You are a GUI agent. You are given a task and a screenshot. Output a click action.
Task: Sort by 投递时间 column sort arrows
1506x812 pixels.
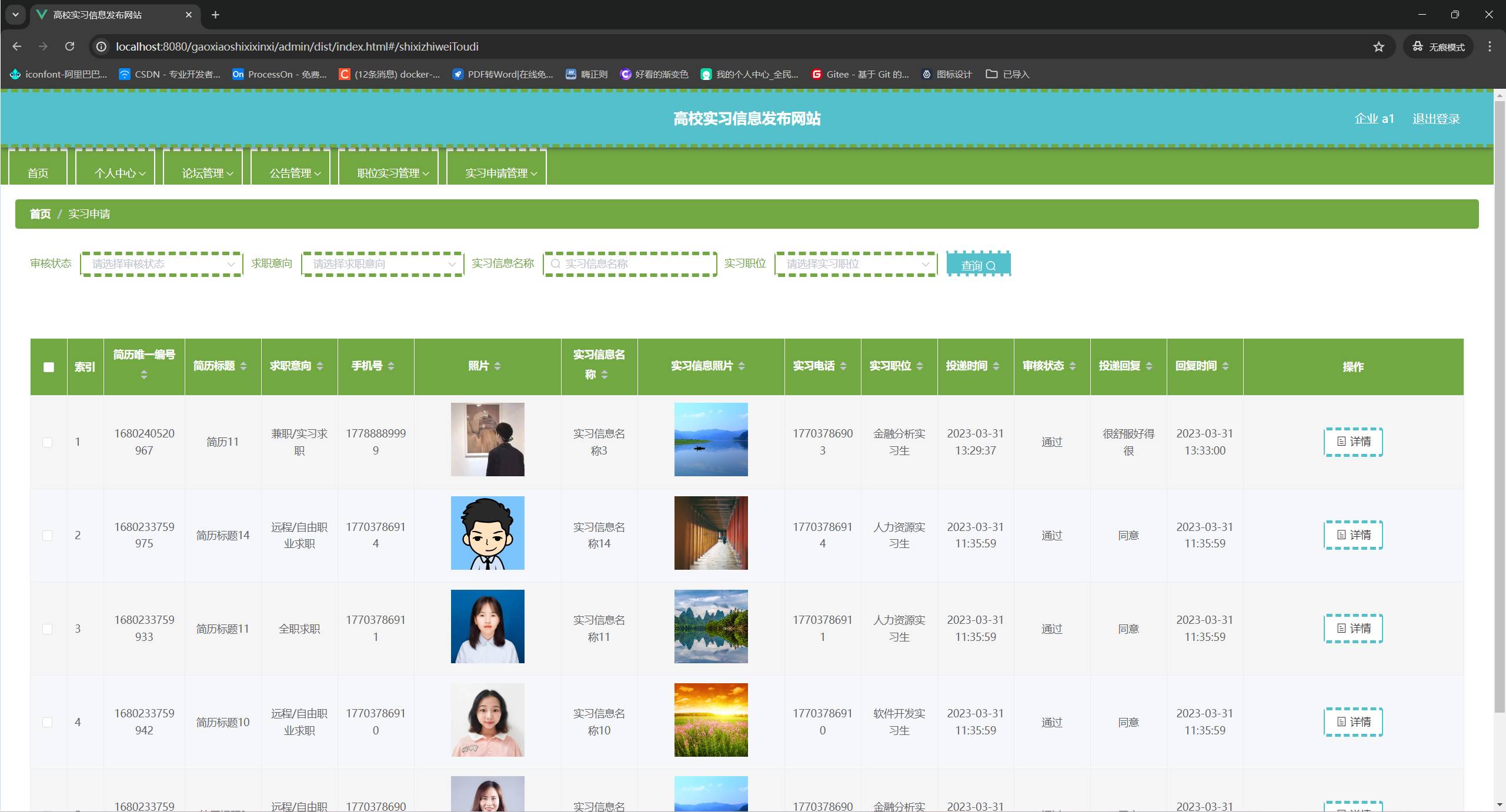coord(996,366)
